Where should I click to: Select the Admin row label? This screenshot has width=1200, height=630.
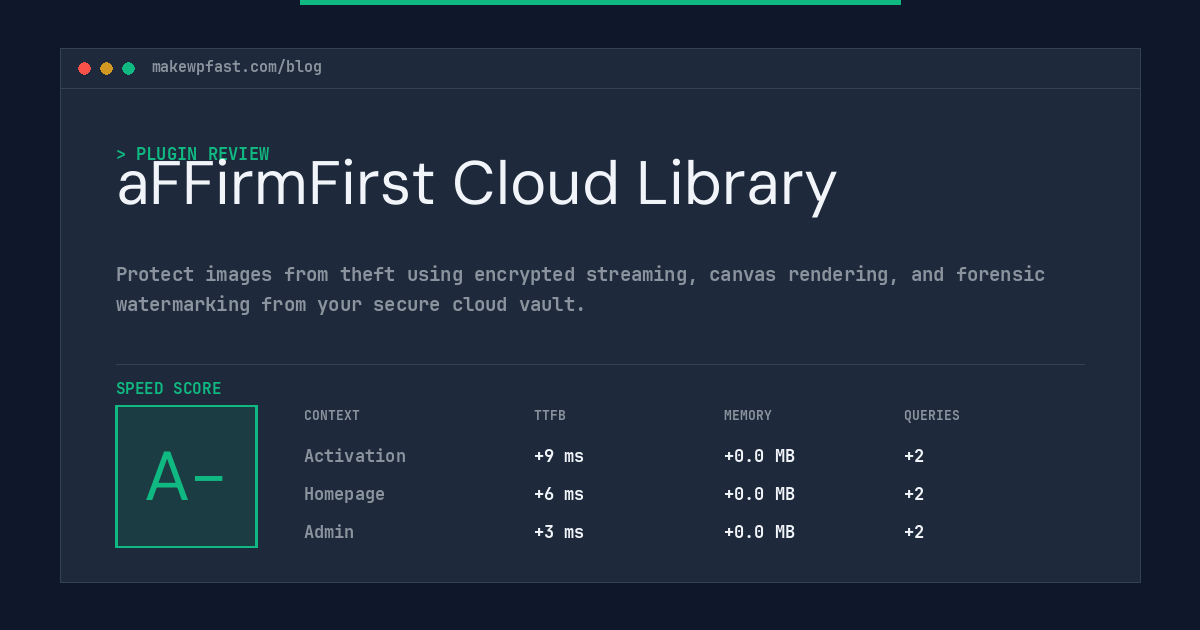click(x=329, y=532)
